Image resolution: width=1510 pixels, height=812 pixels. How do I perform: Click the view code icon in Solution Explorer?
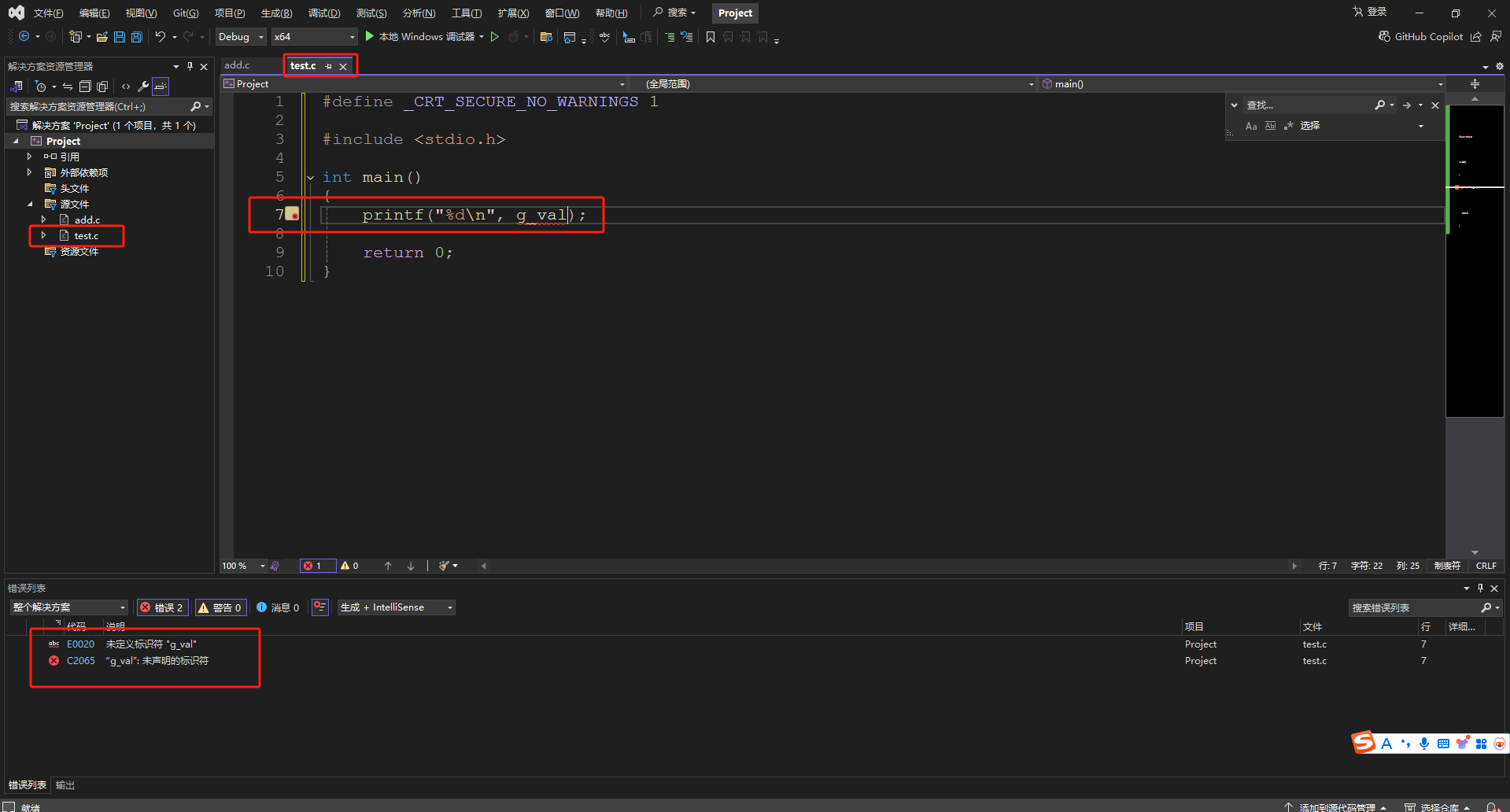click(x=126, y=87)
